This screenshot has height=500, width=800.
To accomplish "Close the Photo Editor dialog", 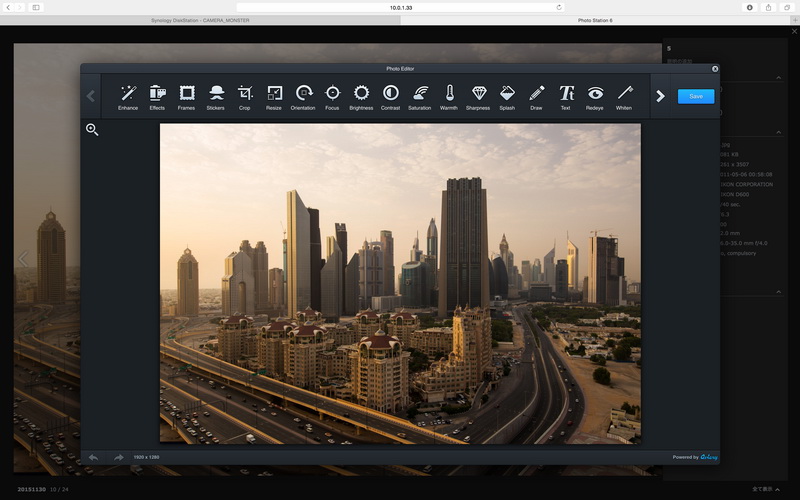I will tap(715, 69).
